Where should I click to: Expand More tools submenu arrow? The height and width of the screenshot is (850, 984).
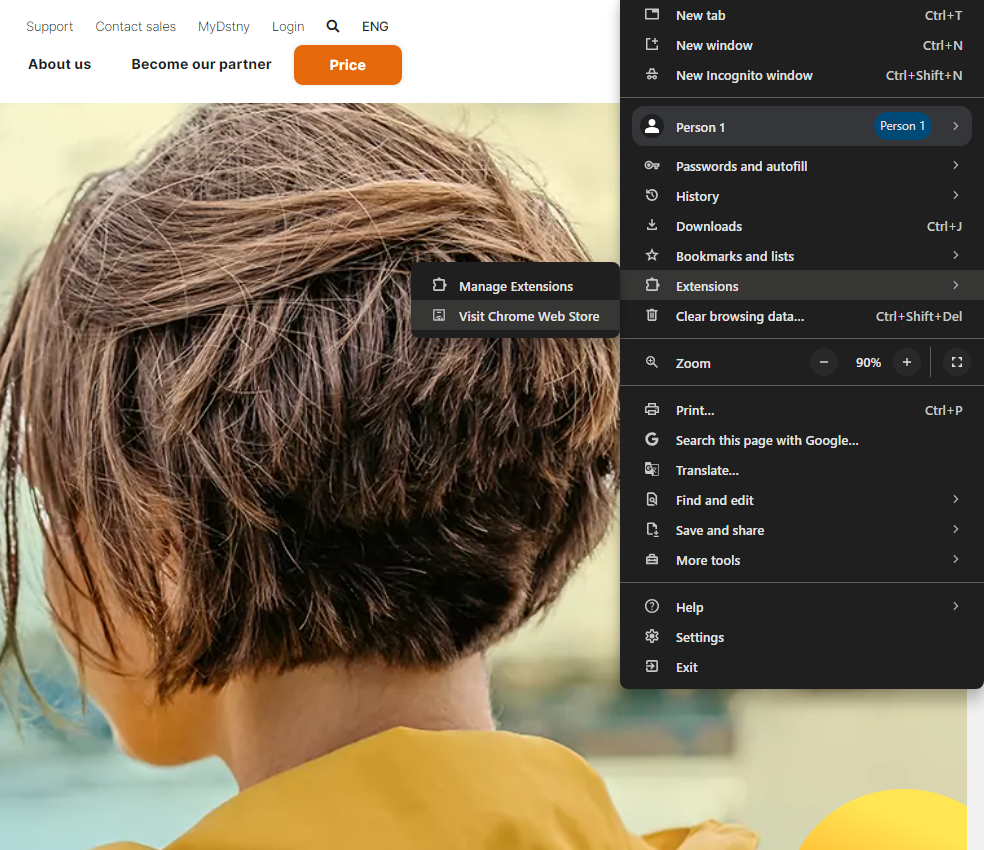(x=955, y=559)
